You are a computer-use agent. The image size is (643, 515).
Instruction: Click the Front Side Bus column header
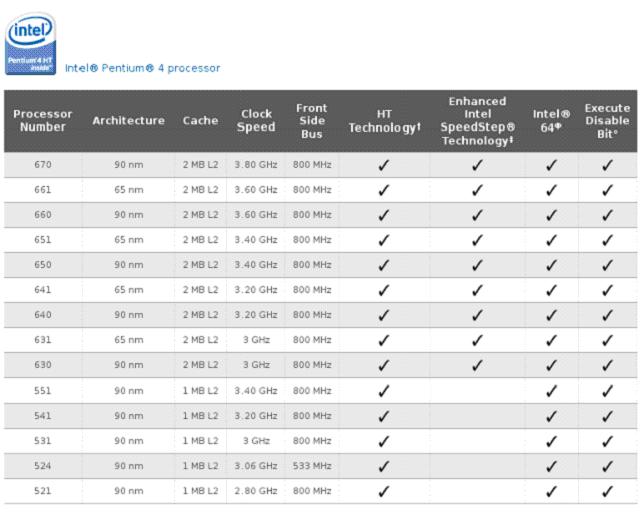pyautogui.click(x=311, y=121)
